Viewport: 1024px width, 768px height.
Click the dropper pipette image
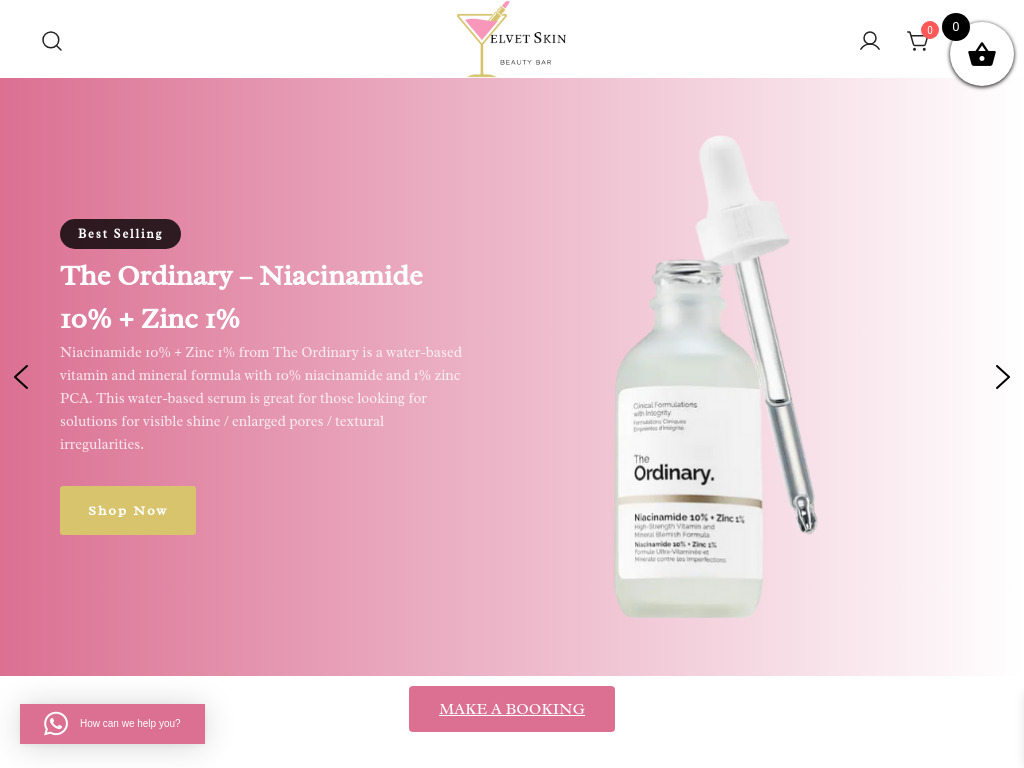click(x=758, y=333)
